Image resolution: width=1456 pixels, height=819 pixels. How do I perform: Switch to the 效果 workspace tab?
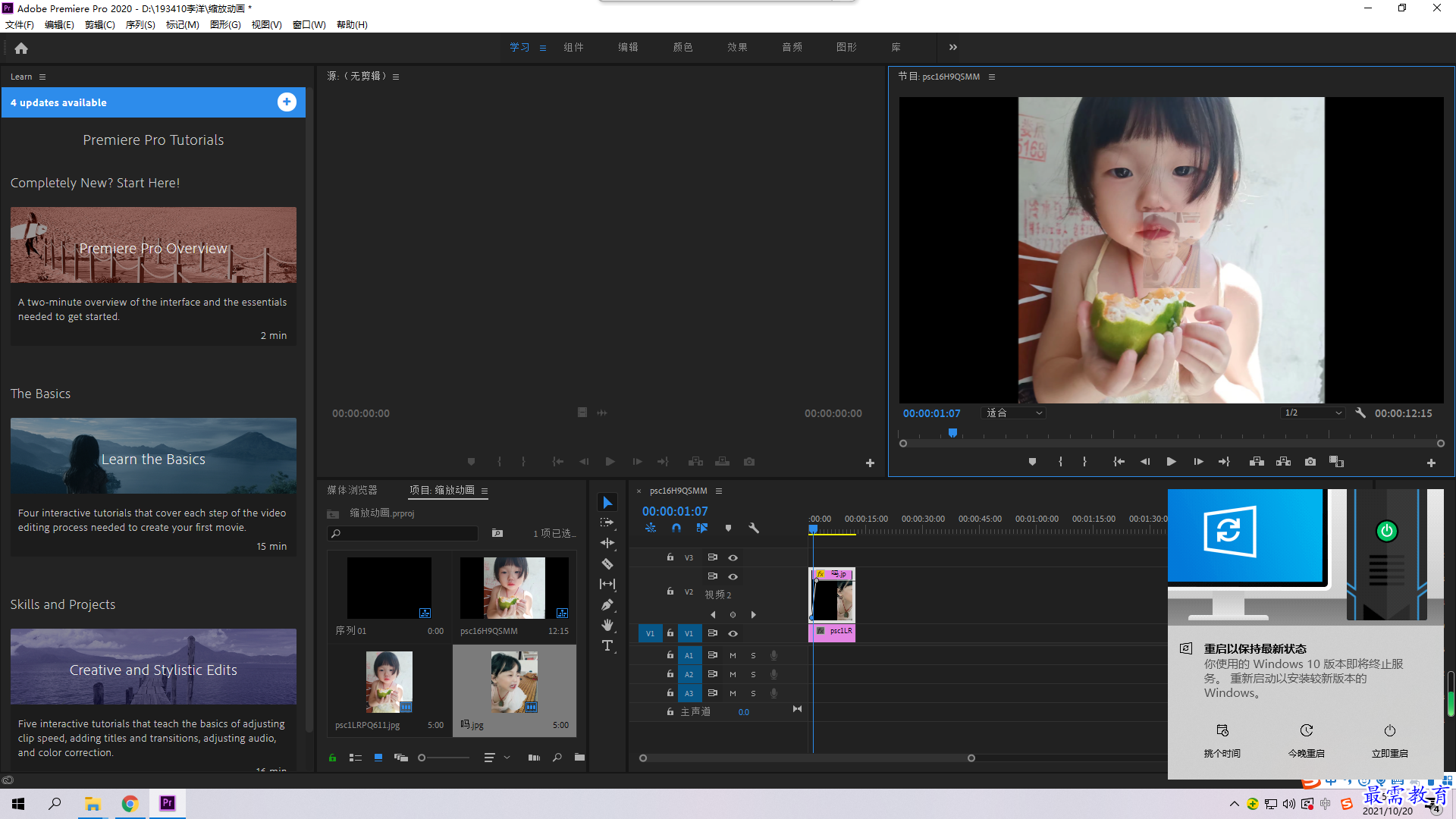(x=737, y=47)
